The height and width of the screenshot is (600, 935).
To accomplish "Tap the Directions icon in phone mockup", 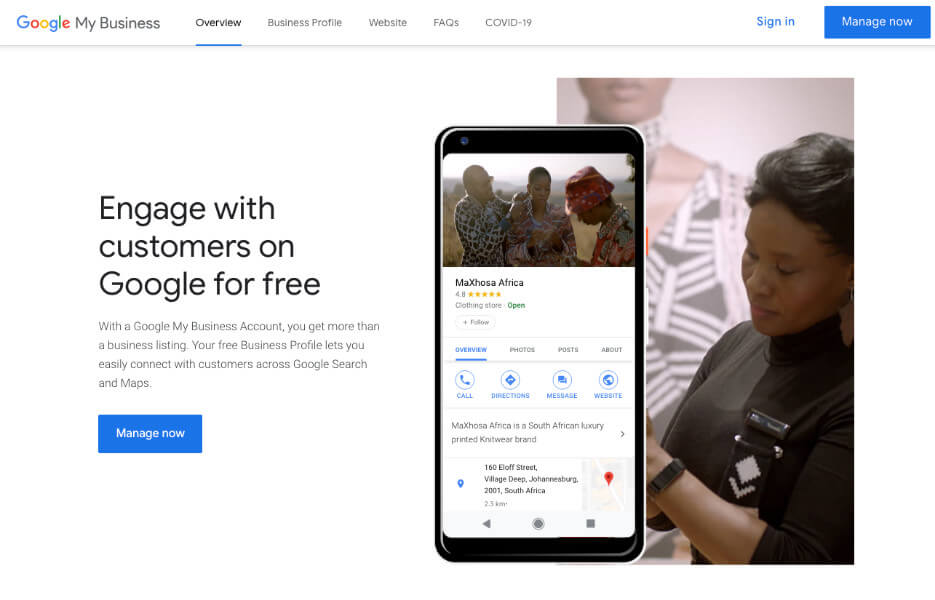I will pos(510,380).
